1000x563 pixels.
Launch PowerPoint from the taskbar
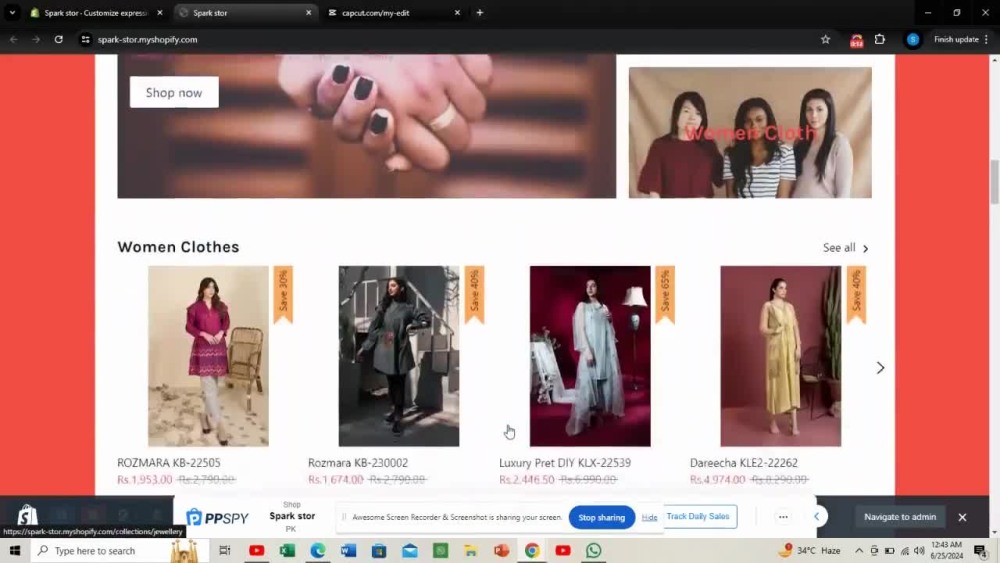coord(501,550)
